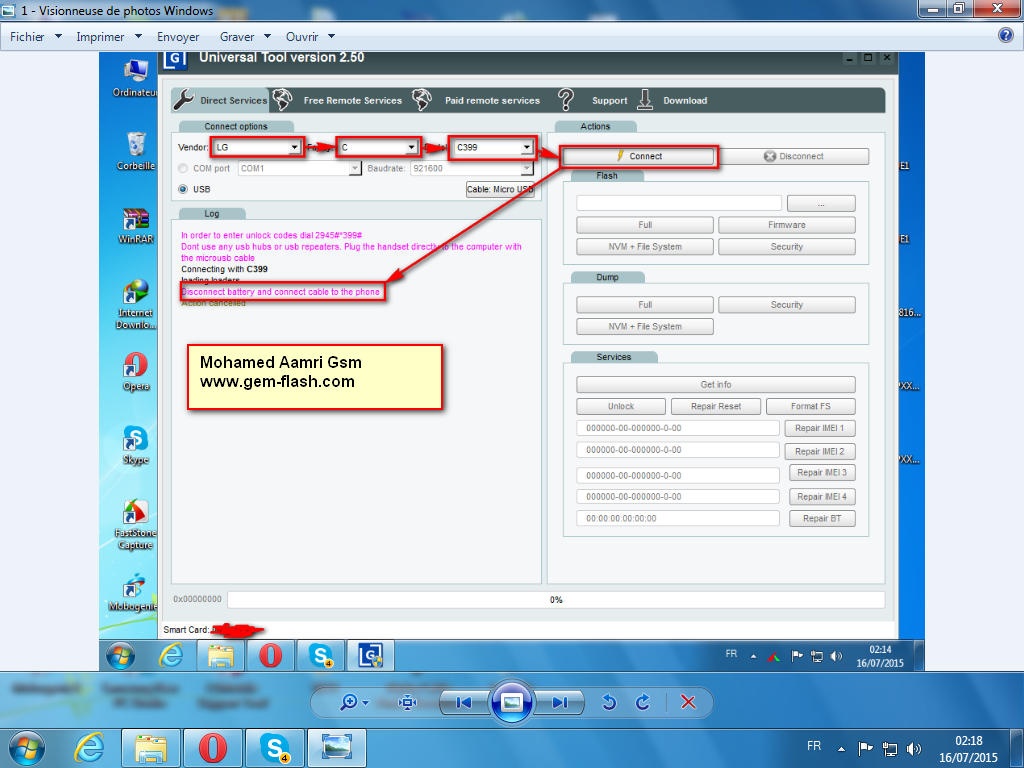Select Photo Viewer taskbar button
Screen dimensions: 1024x768
[x=336, y=748]
